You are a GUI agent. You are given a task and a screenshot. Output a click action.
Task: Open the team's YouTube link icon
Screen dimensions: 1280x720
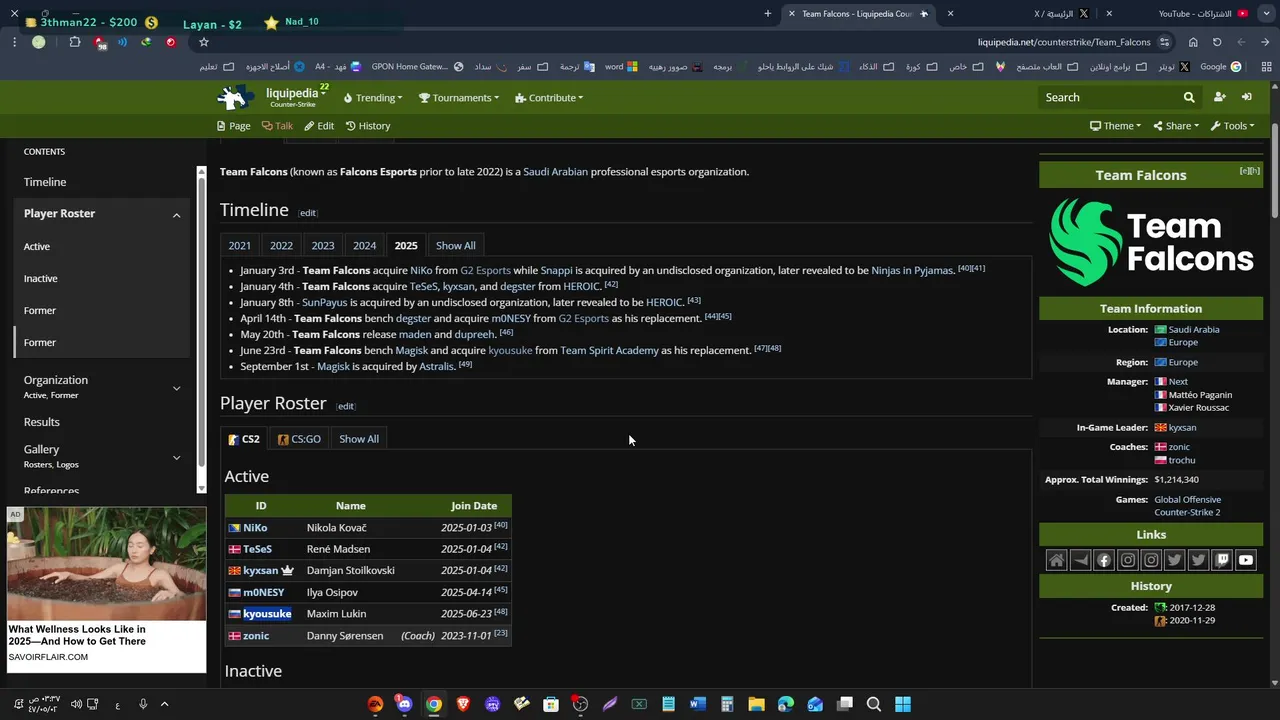[x=1245, y=560]
